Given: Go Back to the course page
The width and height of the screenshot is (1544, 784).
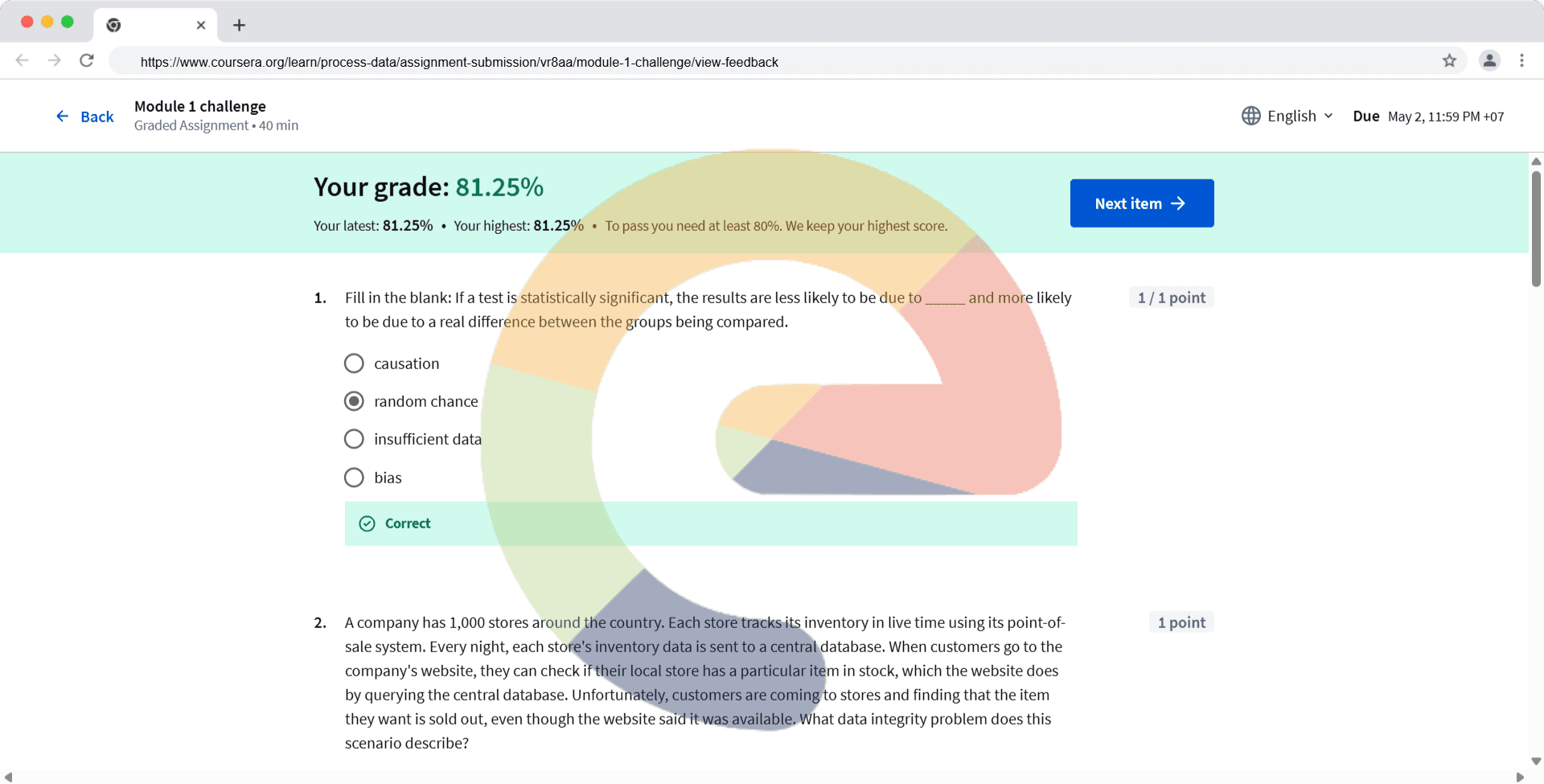Looking at the screenshot, I should coord(85,117).
